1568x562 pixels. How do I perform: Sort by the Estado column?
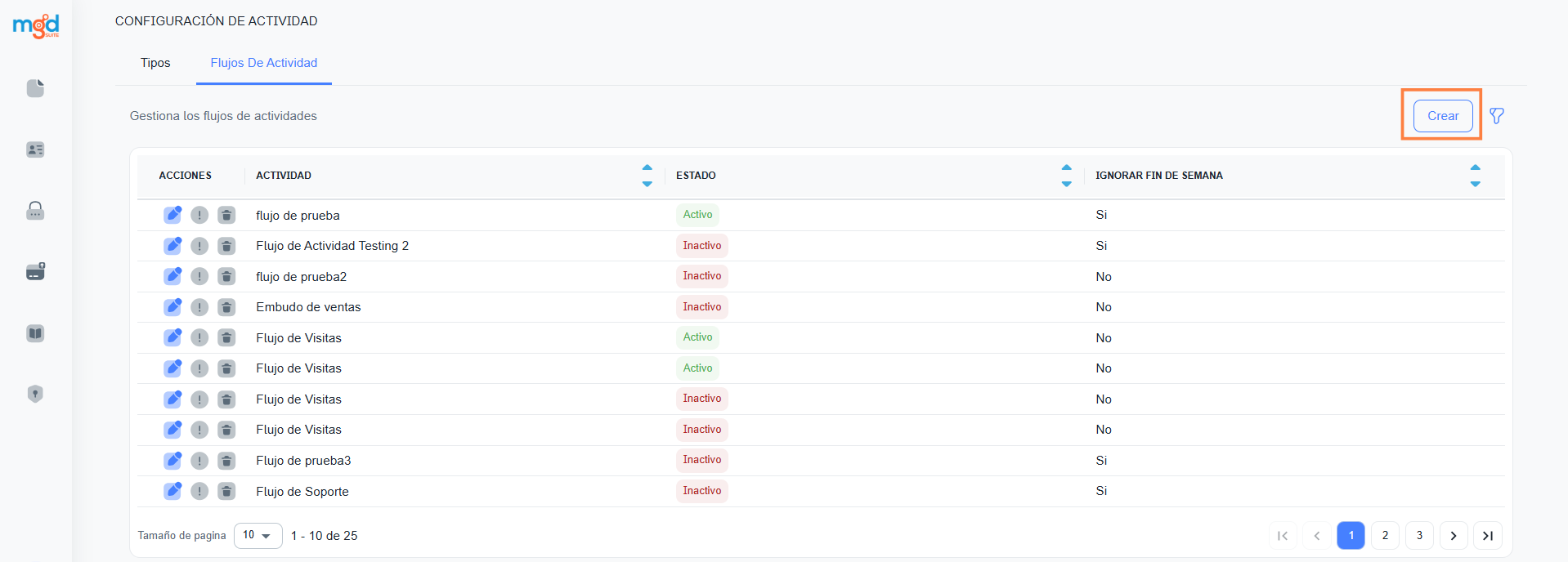pos(1066,176)
